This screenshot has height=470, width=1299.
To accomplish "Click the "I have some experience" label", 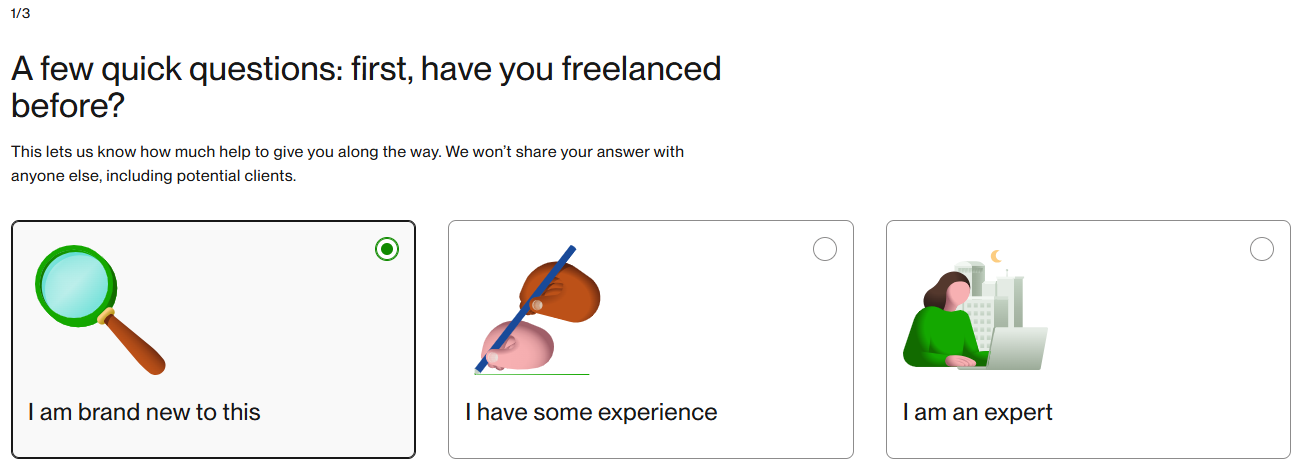I will click(x=591, y=412).
